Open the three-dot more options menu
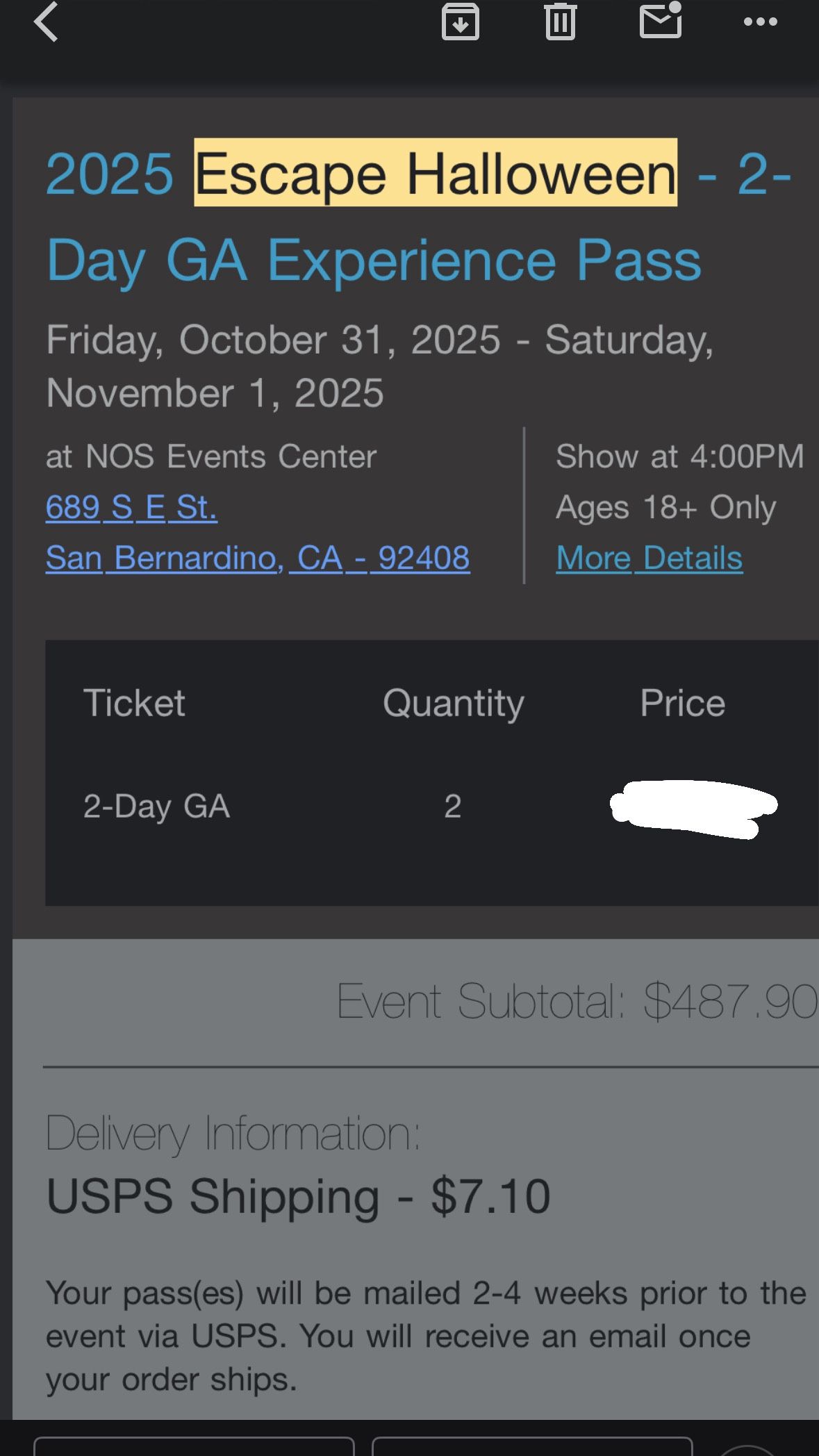The image size is (819, 1456). click(x=760, y=22)
